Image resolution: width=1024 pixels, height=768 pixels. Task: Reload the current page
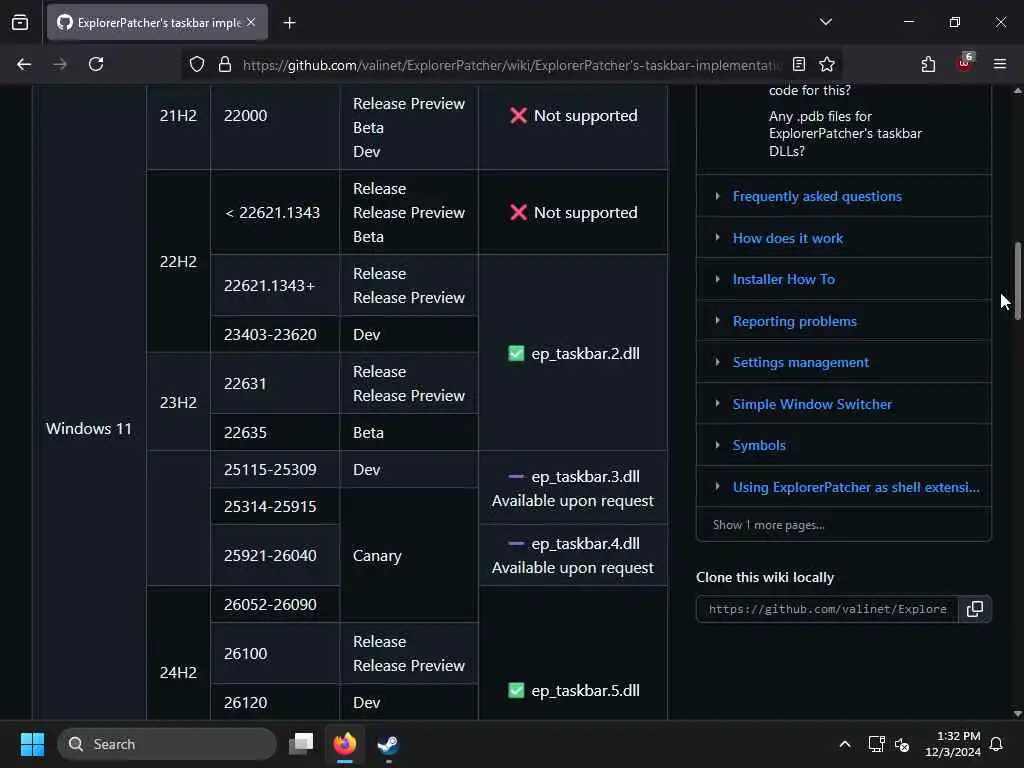point(96,64)
